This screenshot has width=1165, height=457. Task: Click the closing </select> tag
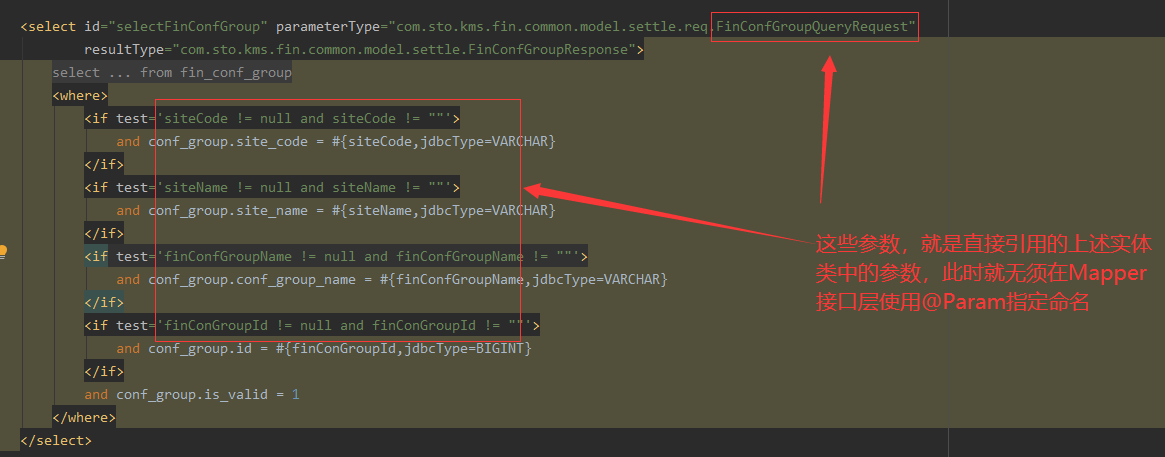coord(56,441)
